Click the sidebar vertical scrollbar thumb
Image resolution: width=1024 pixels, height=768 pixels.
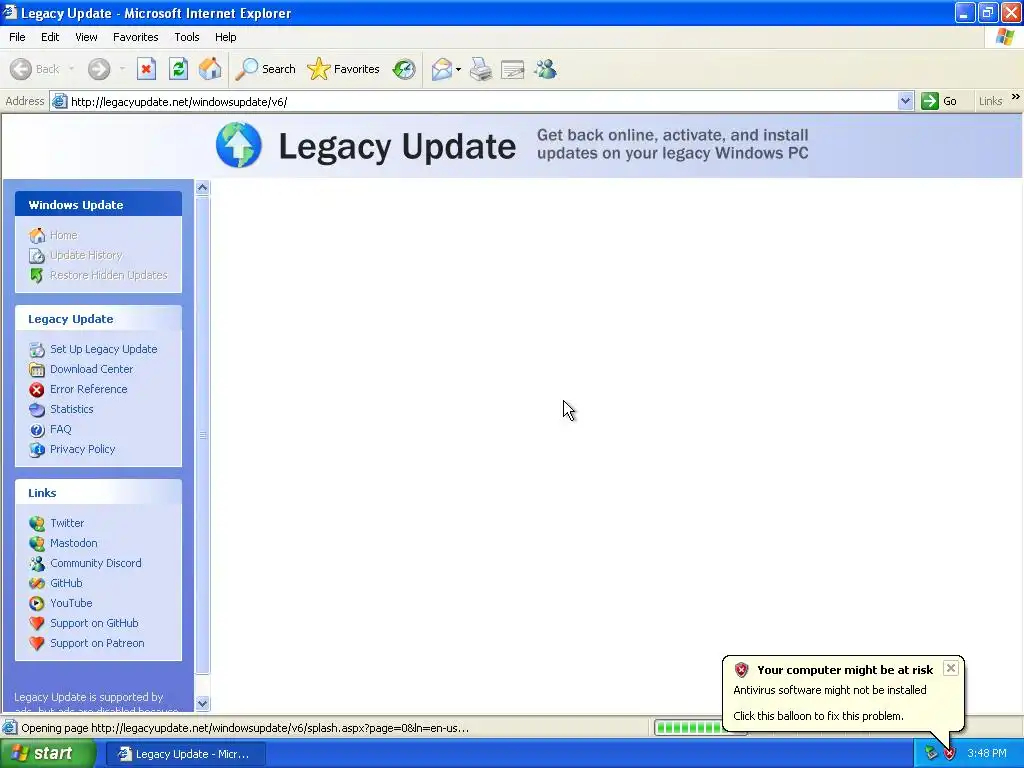coord(202,435)
